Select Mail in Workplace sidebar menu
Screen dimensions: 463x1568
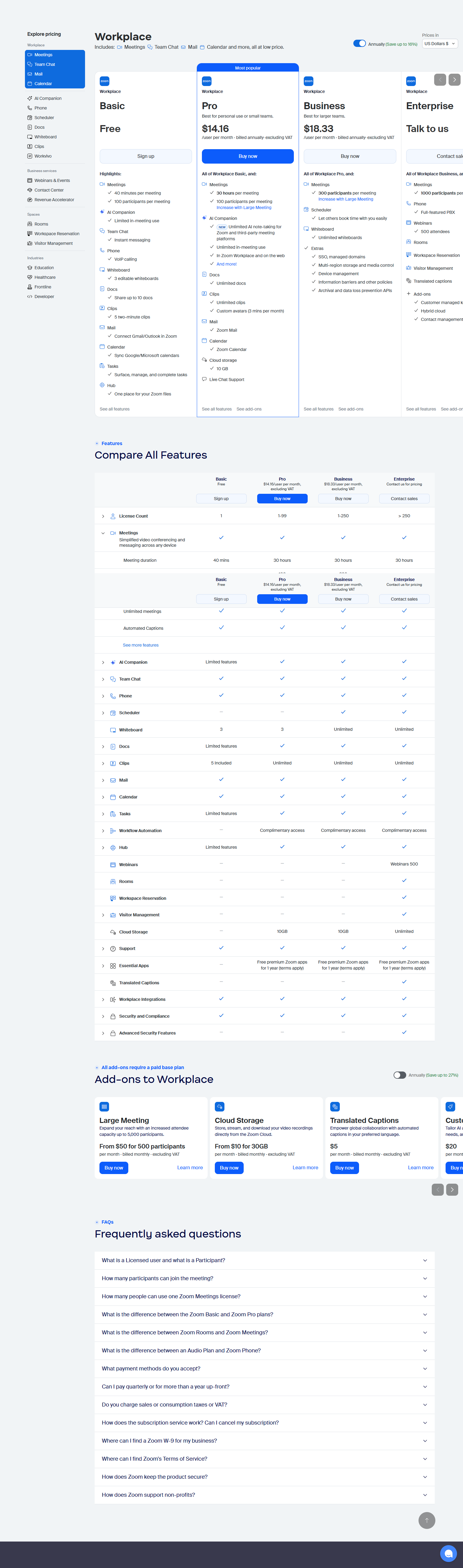pyautogui.click(x=55, y=74)
